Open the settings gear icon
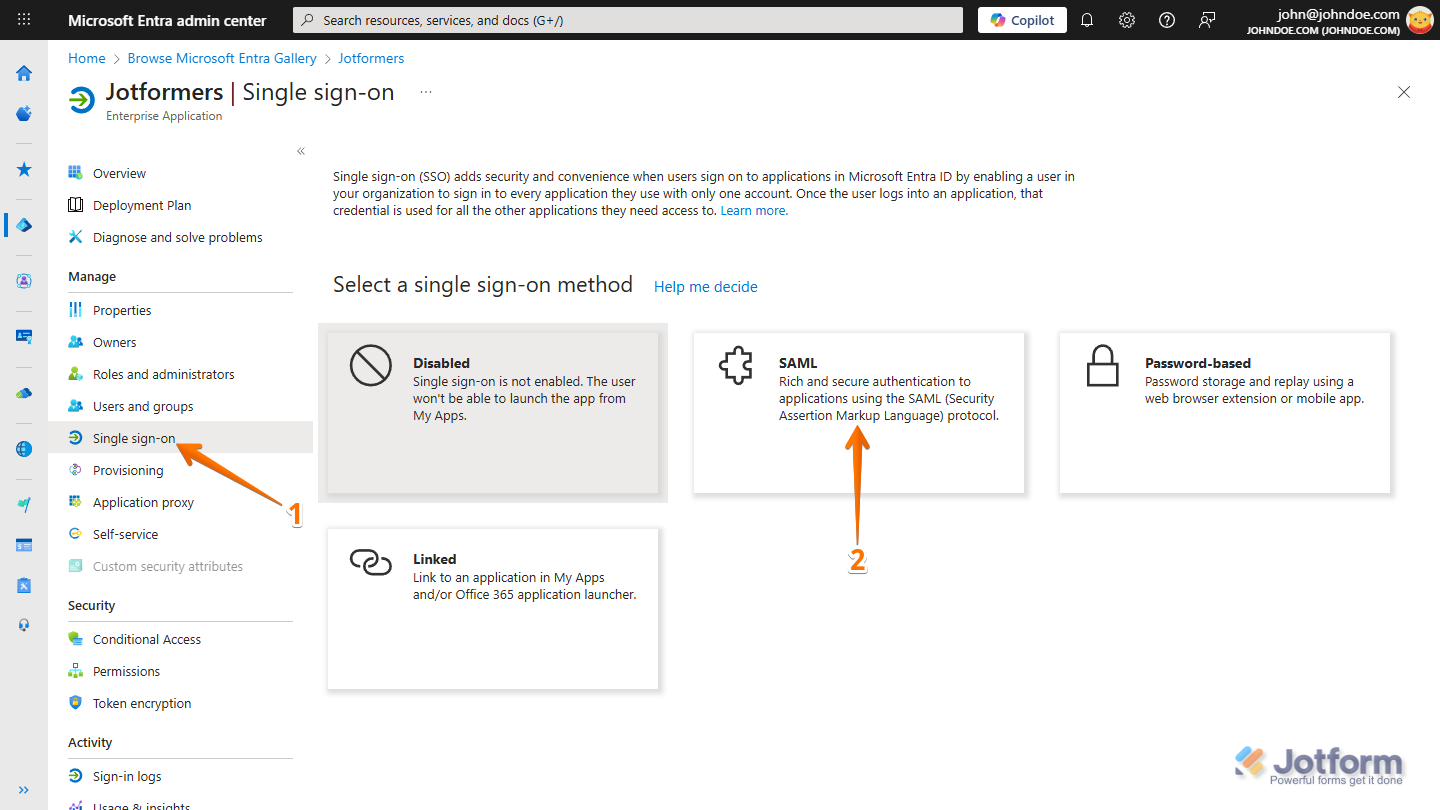Viewport: 1440px width, 810px height. (1127, 20)
